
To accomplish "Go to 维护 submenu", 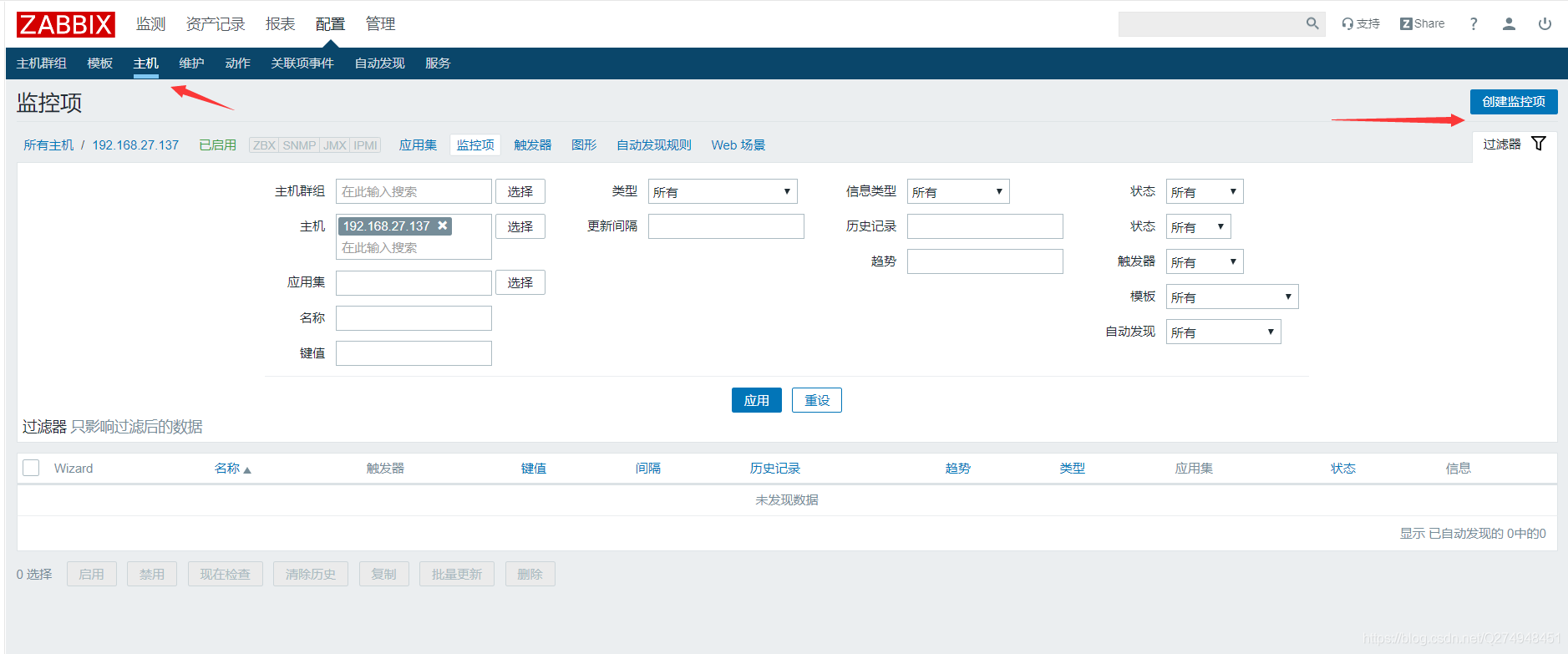I will click(192, 63).
